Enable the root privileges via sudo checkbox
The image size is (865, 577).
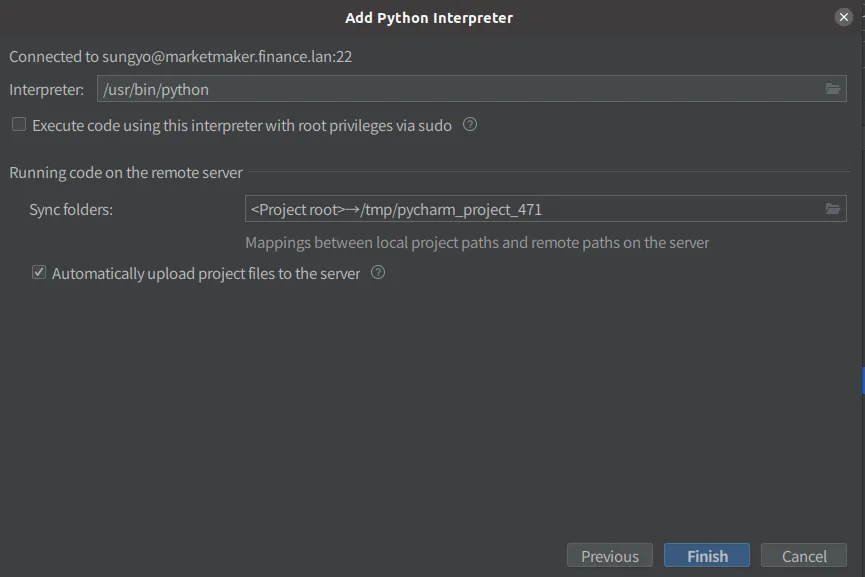click(x=19, y=125)
